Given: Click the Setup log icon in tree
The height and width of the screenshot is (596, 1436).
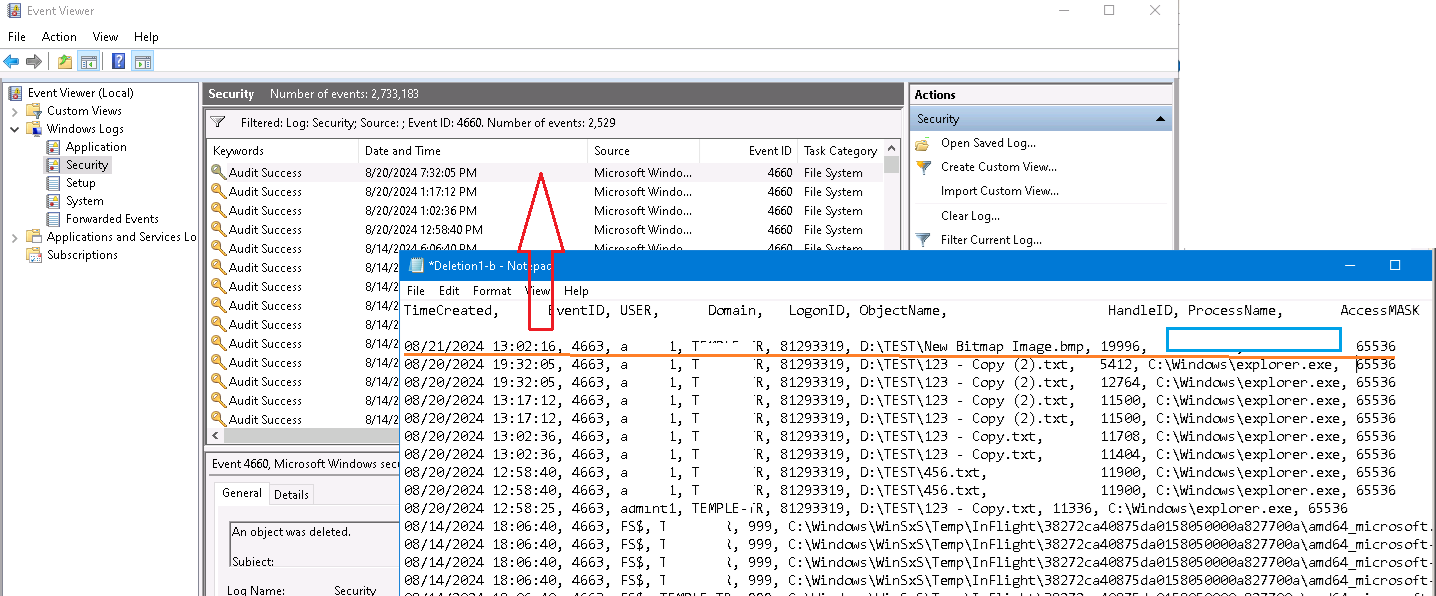Looking at the screenshot, I should click(x=54, y=183).
